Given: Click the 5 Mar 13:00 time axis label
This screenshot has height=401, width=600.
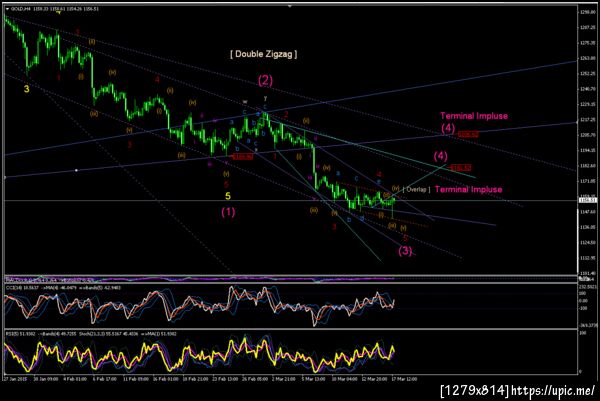Looking at the screenshot, I should [x=313, y=379].
